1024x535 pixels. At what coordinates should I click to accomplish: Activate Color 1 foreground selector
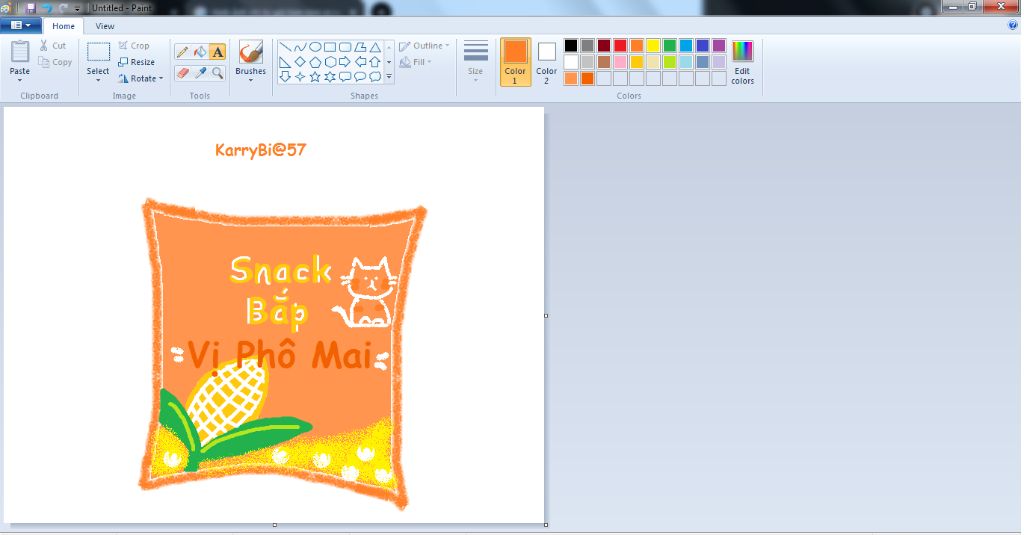click(515, 62)
